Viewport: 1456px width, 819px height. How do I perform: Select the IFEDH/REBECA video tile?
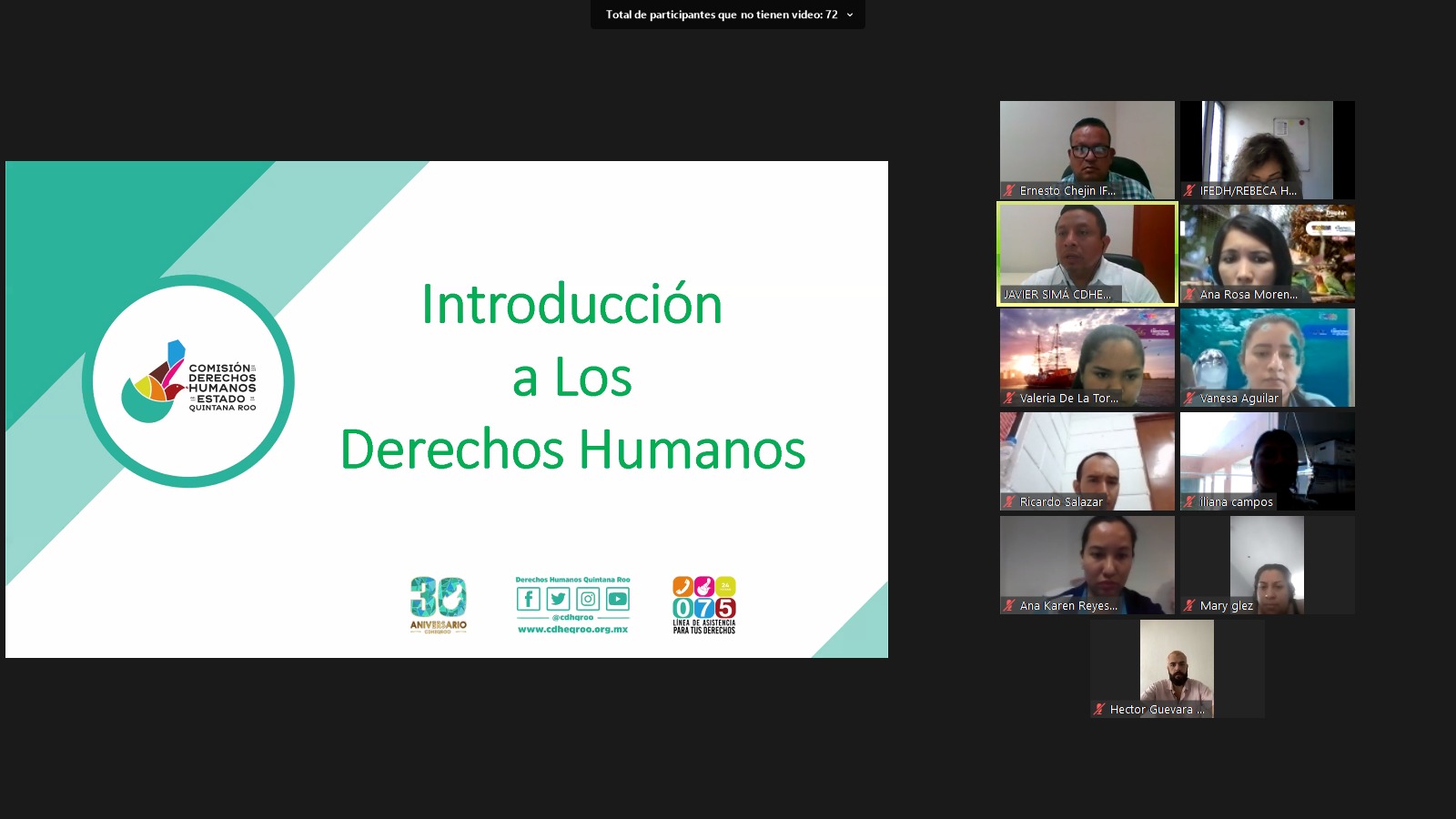1267,149
